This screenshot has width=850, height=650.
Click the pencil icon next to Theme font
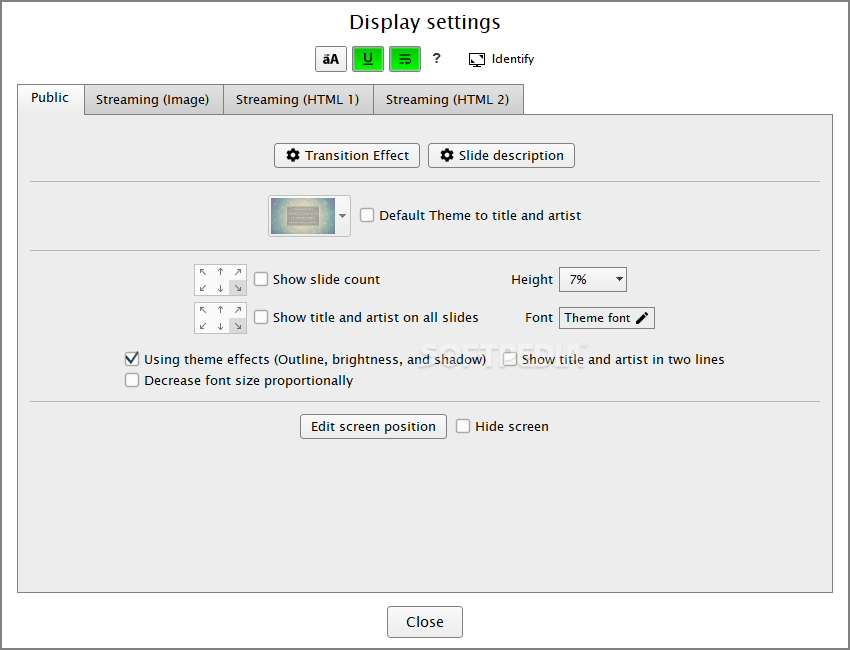[x=642, y=318]
